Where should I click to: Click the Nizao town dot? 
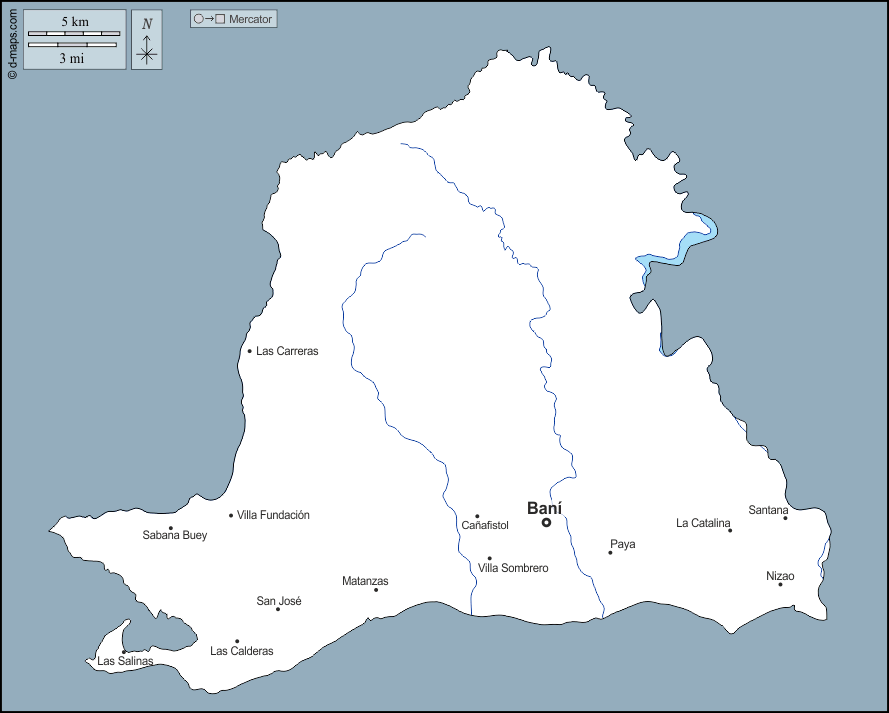point(780,584)
